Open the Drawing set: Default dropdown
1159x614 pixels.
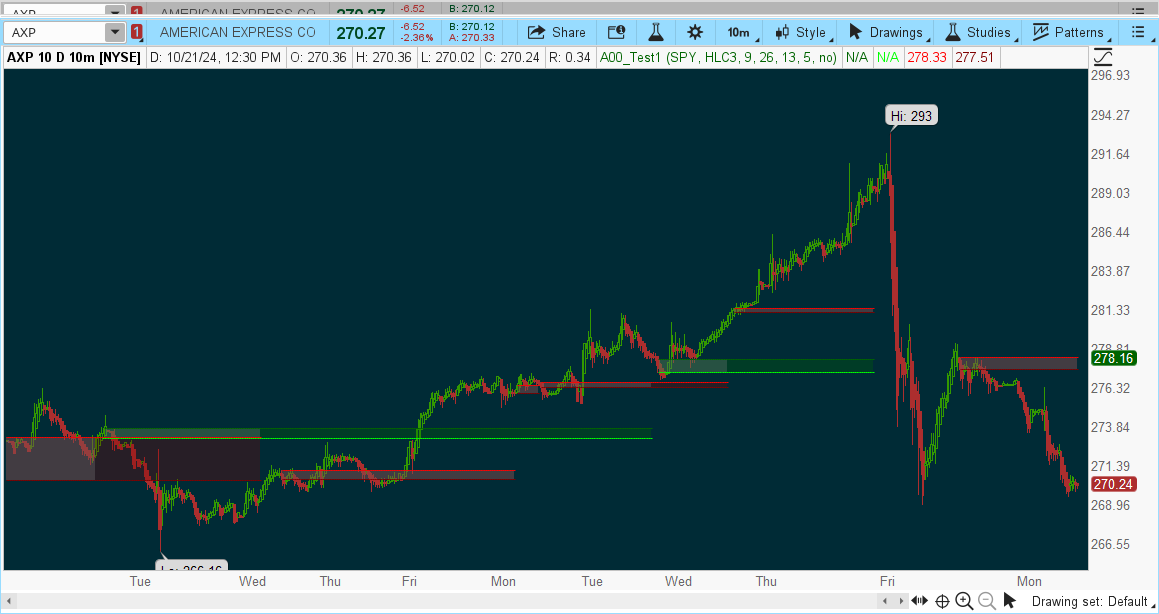(x=1094, y=601)
